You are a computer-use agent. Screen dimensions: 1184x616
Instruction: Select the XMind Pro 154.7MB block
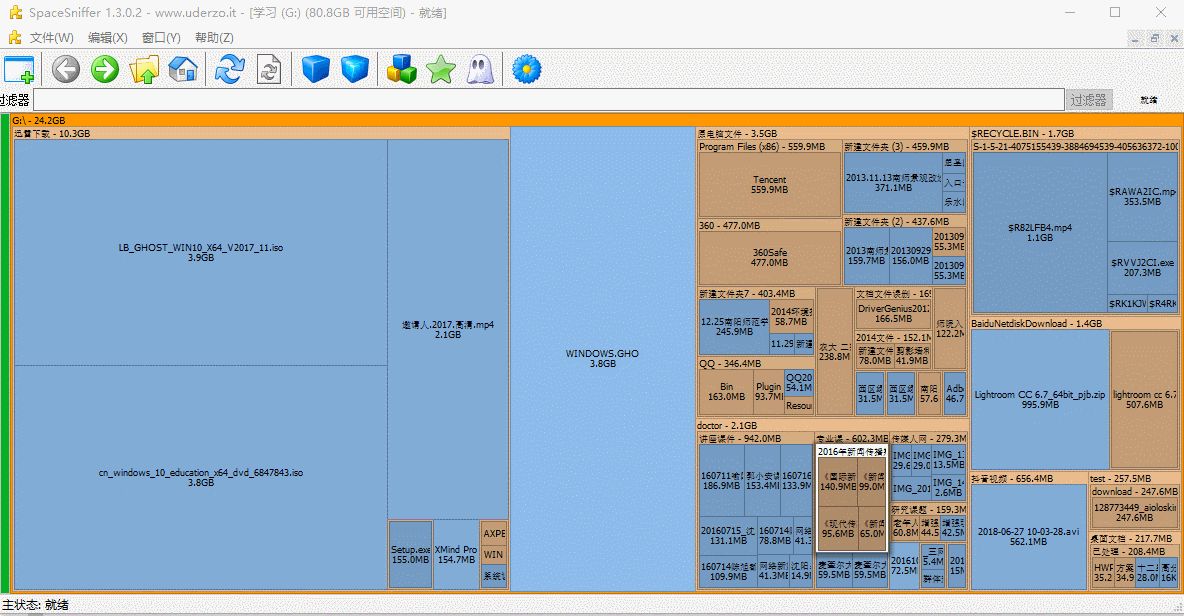point(456,555)
